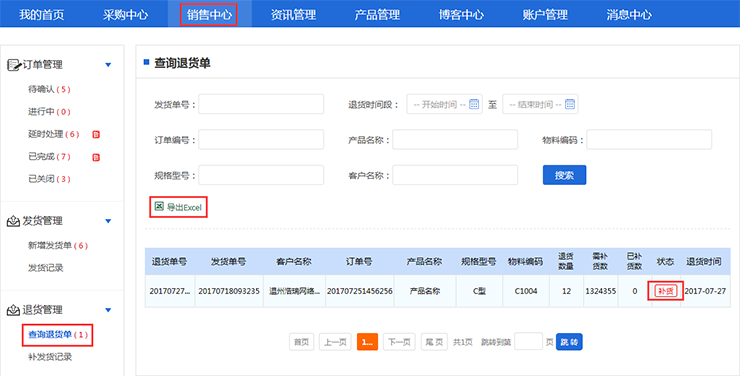Screen dimensions: 740x376
Task: Open 博客中心 tab
Action: point(461,14)
